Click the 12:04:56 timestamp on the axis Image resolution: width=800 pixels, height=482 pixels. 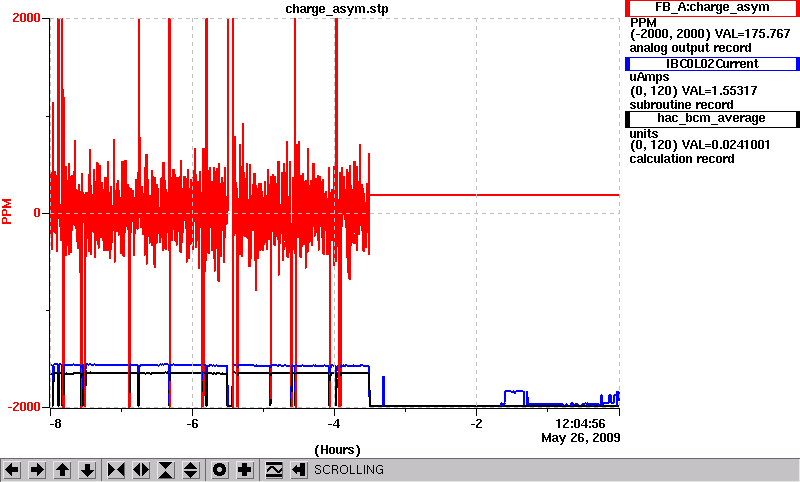point(580,424)
